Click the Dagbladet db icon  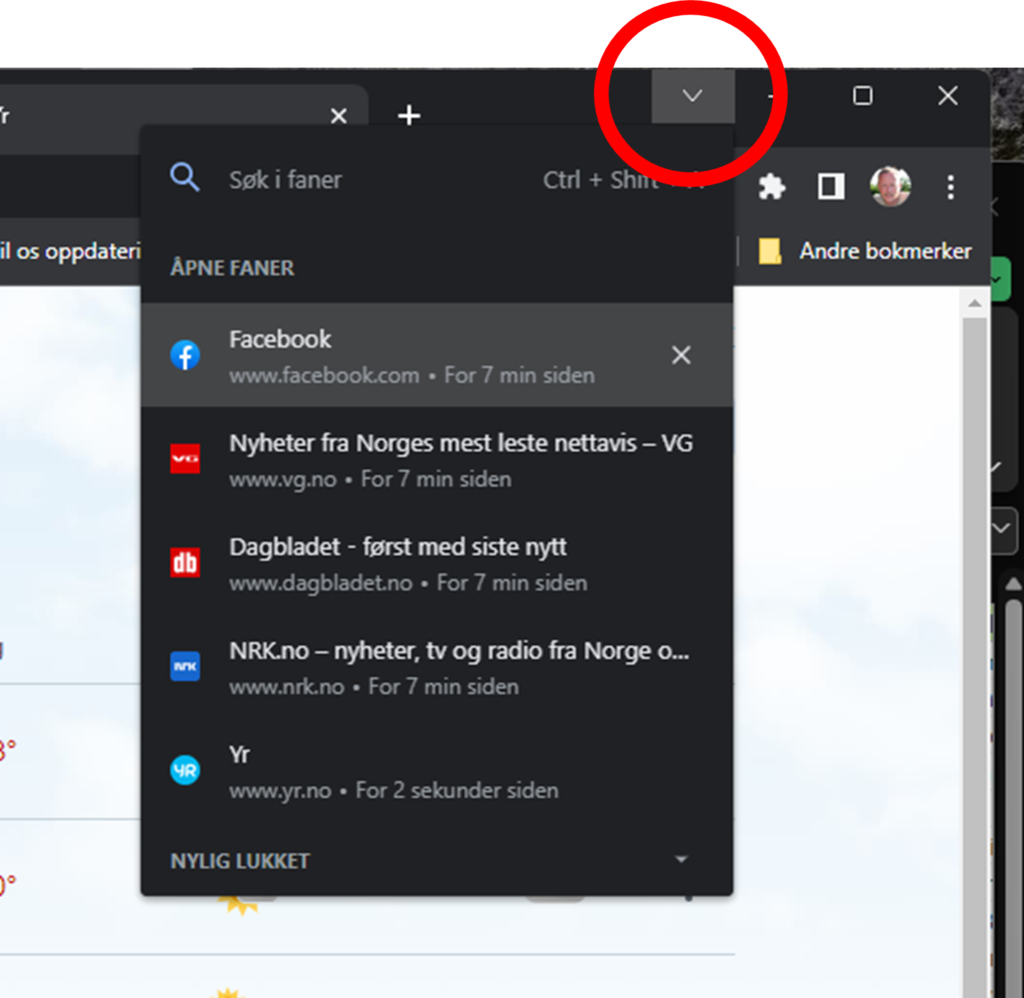[184, 563]
